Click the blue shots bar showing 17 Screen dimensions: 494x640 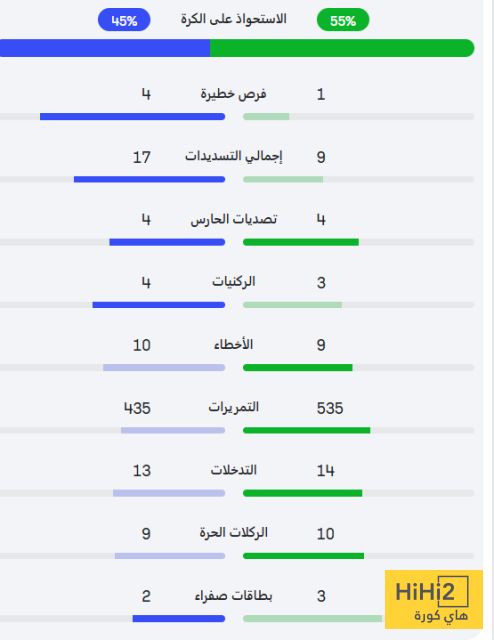(149, 179)
